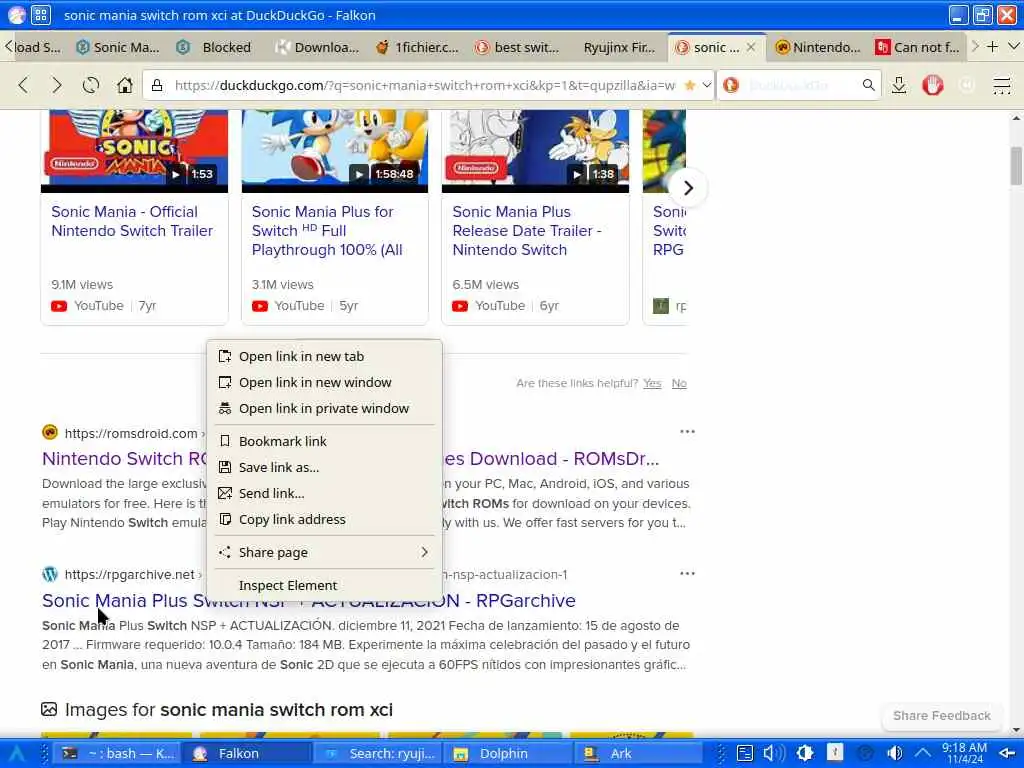Go back with the toolbar back arrow
This screenshot has height=768, width=1024.
pyautogui.click(x=24, y=85)
